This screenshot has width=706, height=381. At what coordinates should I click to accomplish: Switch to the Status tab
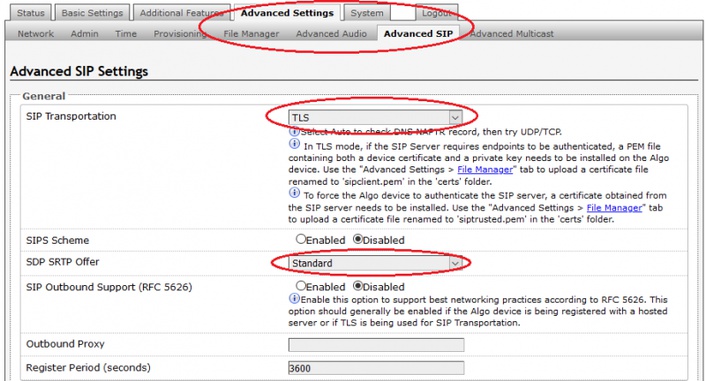pos(31,13)
